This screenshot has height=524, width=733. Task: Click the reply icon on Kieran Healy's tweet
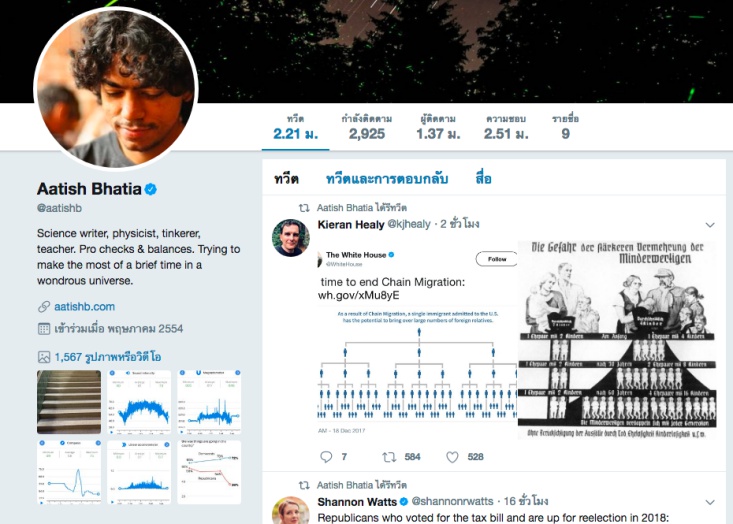[x=326, y=457]
